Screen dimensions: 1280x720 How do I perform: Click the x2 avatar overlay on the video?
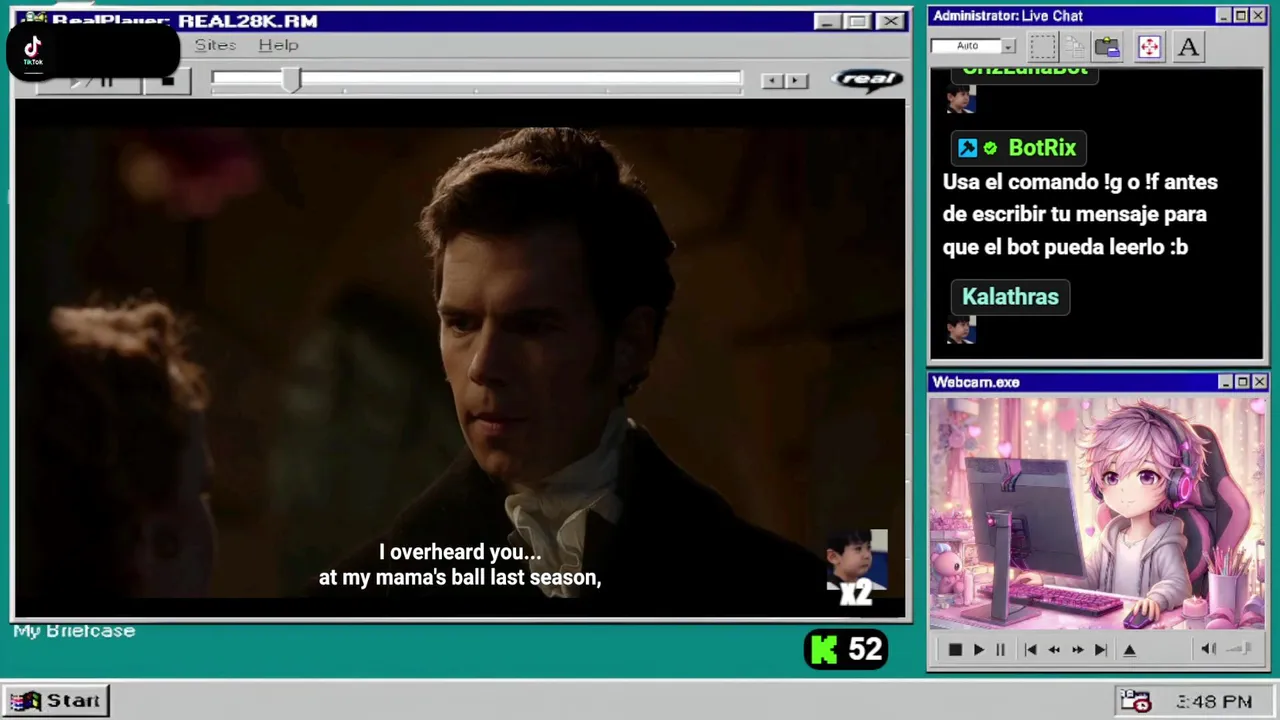coord(856,567)
